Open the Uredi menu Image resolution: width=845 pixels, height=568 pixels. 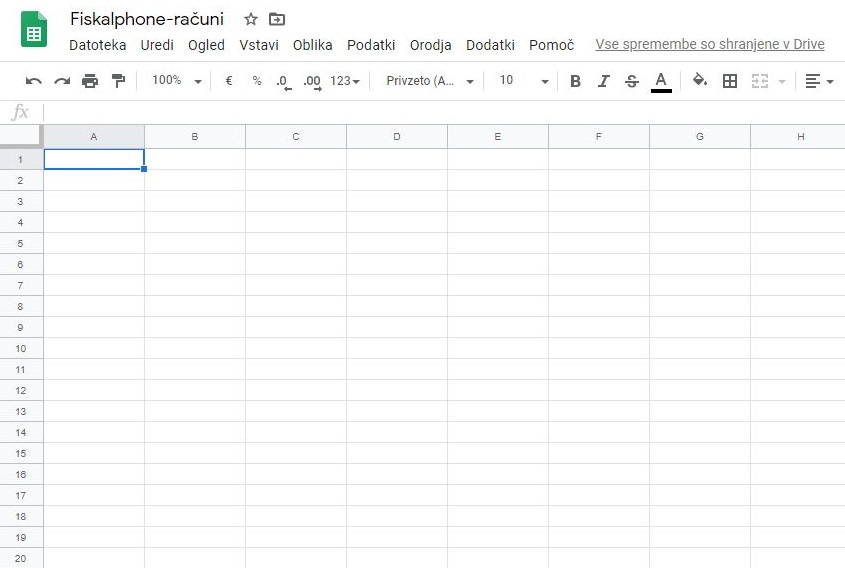tap(157, 45)
